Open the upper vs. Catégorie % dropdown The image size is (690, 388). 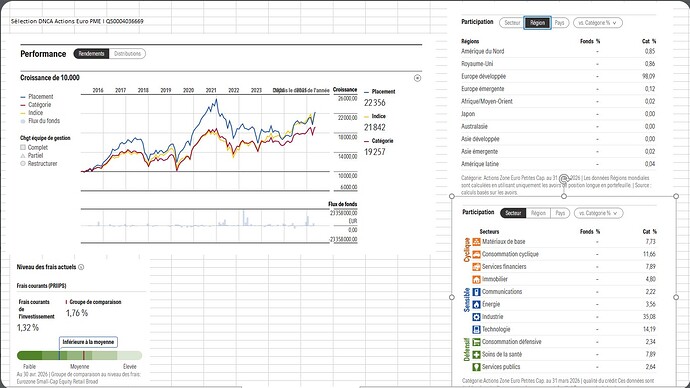598,22
